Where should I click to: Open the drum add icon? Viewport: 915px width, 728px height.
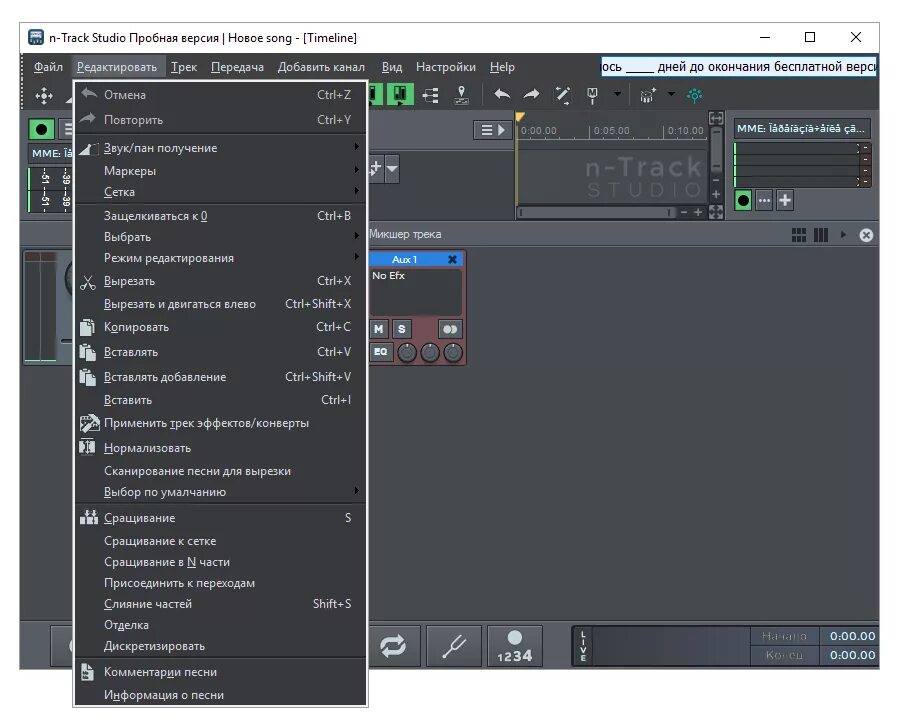click(648, 95)
